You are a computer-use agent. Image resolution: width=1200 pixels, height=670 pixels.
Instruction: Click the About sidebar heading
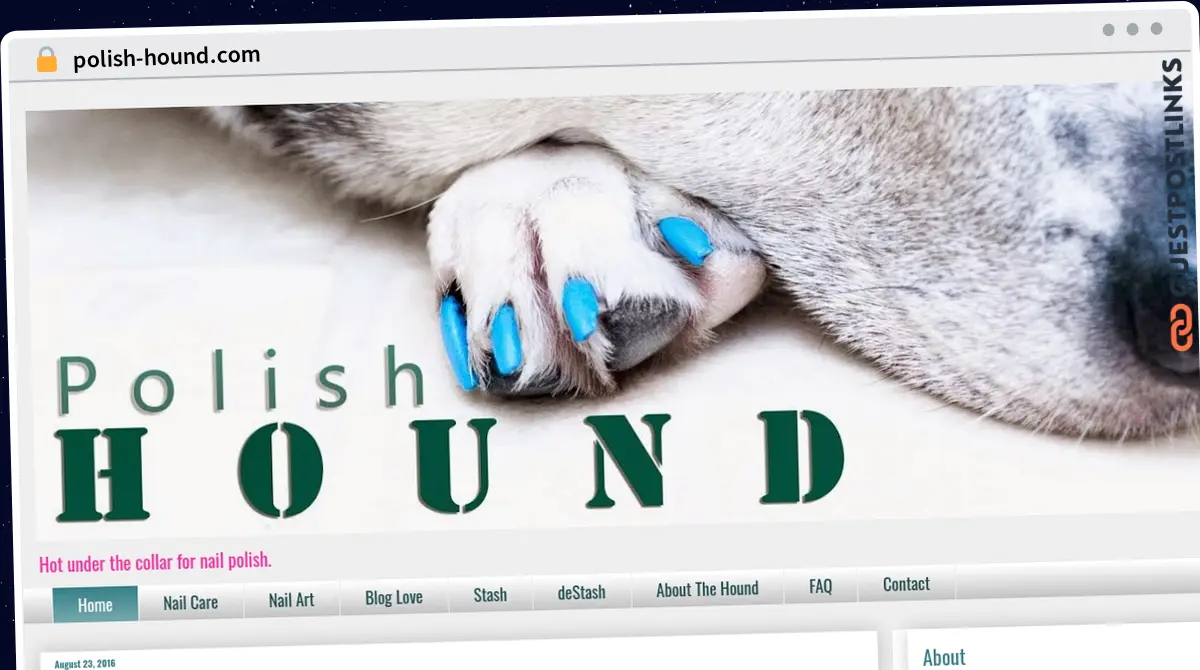point(944,657)
